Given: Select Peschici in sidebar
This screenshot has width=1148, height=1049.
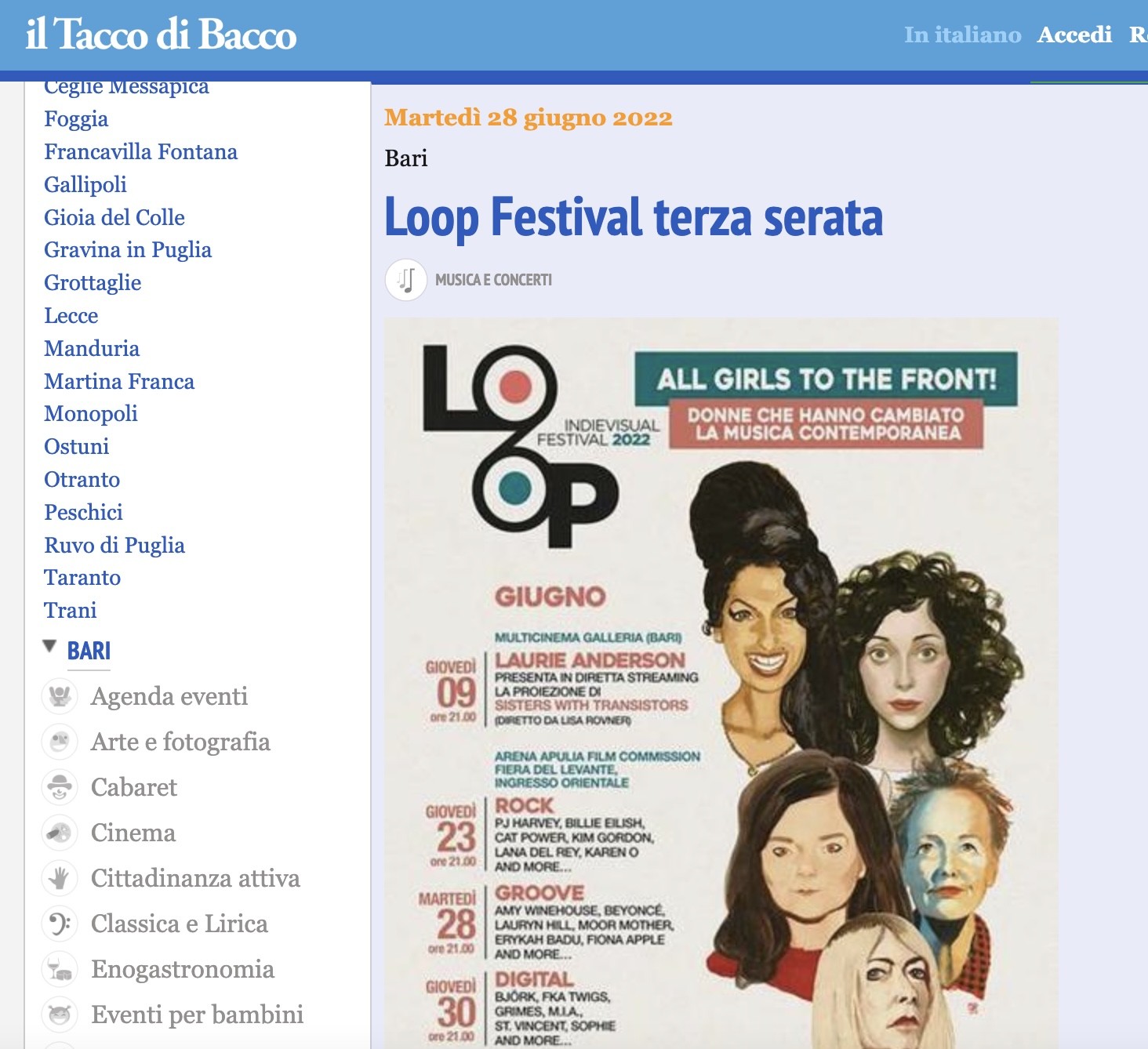Looking at the screenshot, I should [83, 512].
